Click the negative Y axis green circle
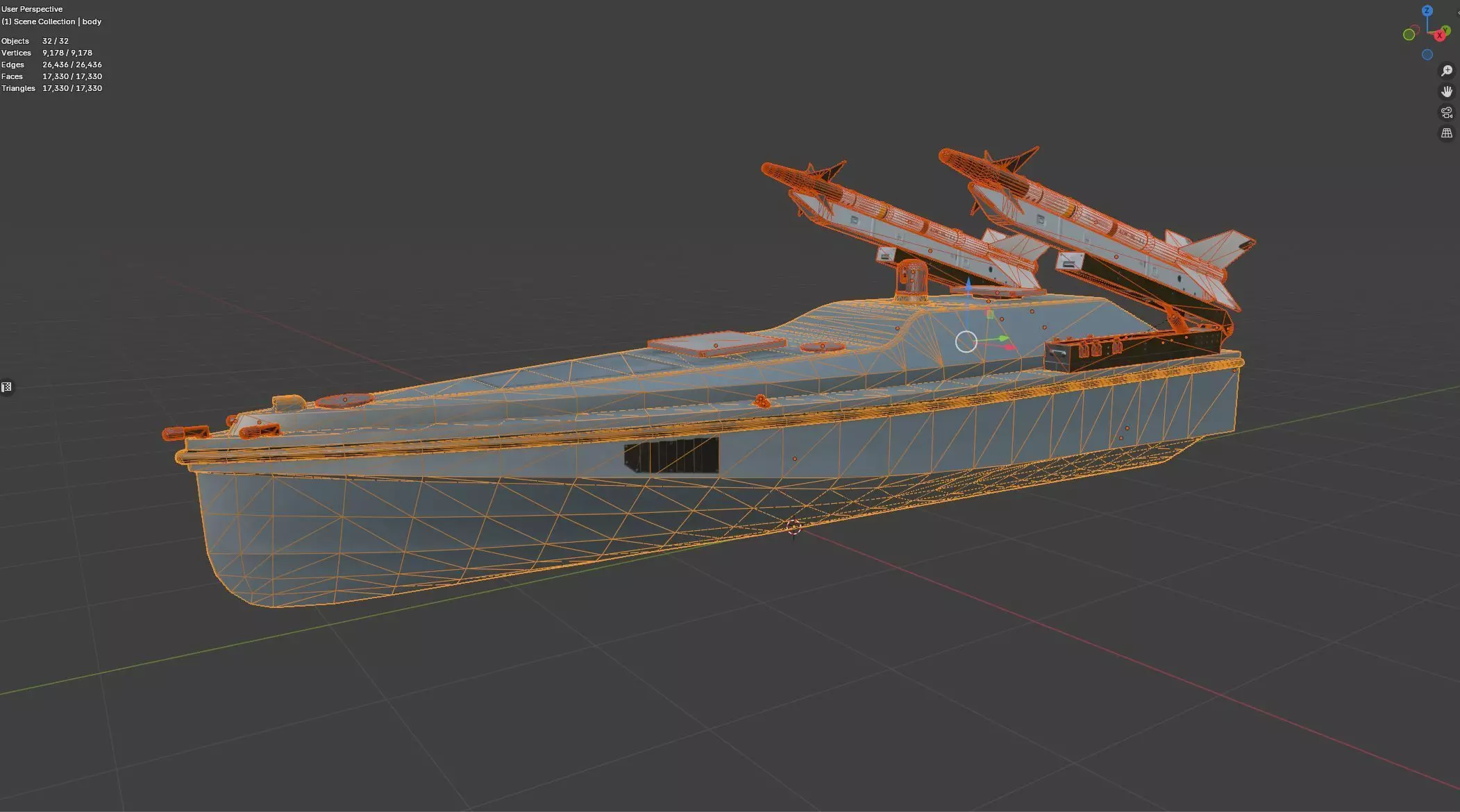The width and height of the screenshot is (1460, 812). [x=1409, y=35]
